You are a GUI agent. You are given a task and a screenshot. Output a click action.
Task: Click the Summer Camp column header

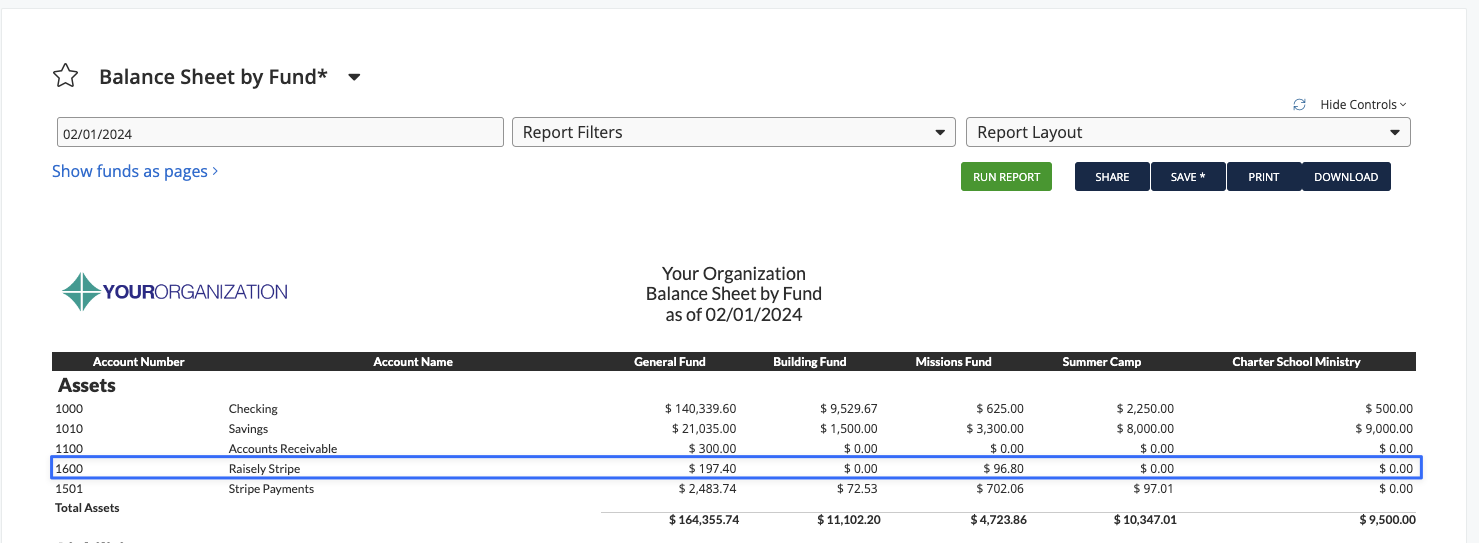coord(1102,362)
